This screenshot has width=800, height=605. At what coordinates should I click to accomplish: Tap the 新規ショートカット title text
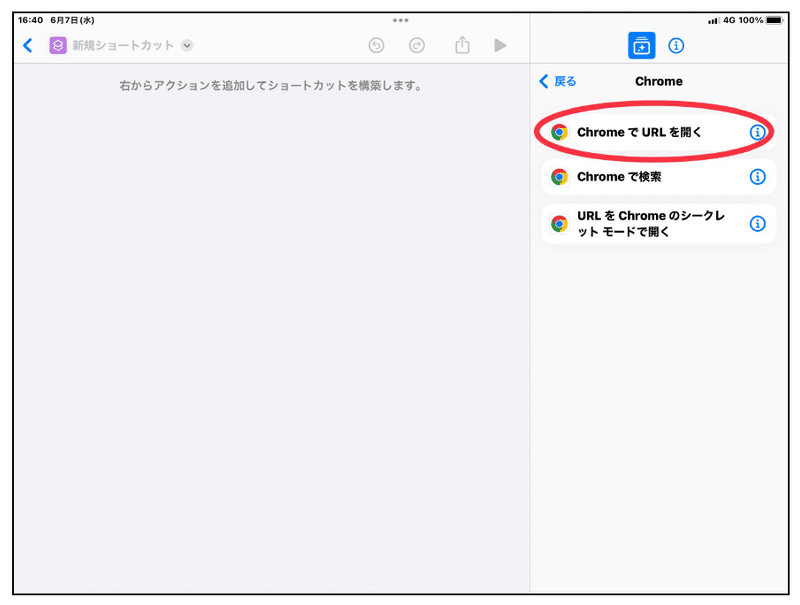pos(123,45)
